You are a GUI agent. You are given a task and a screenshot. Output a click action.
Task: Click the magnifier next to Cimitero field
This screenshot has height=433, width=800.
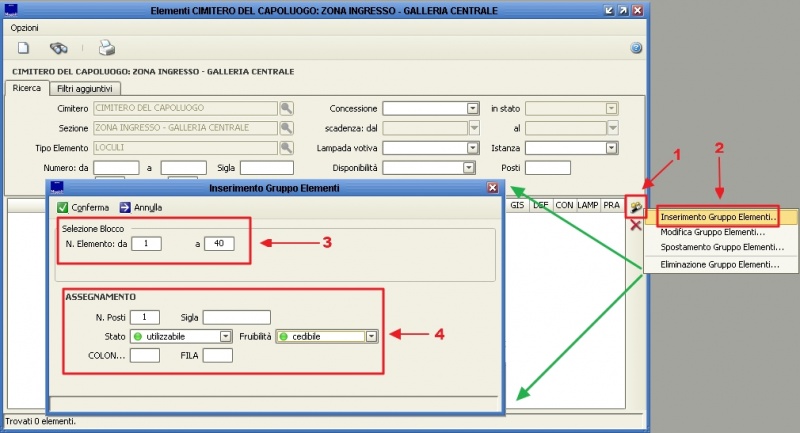point(286,108)
